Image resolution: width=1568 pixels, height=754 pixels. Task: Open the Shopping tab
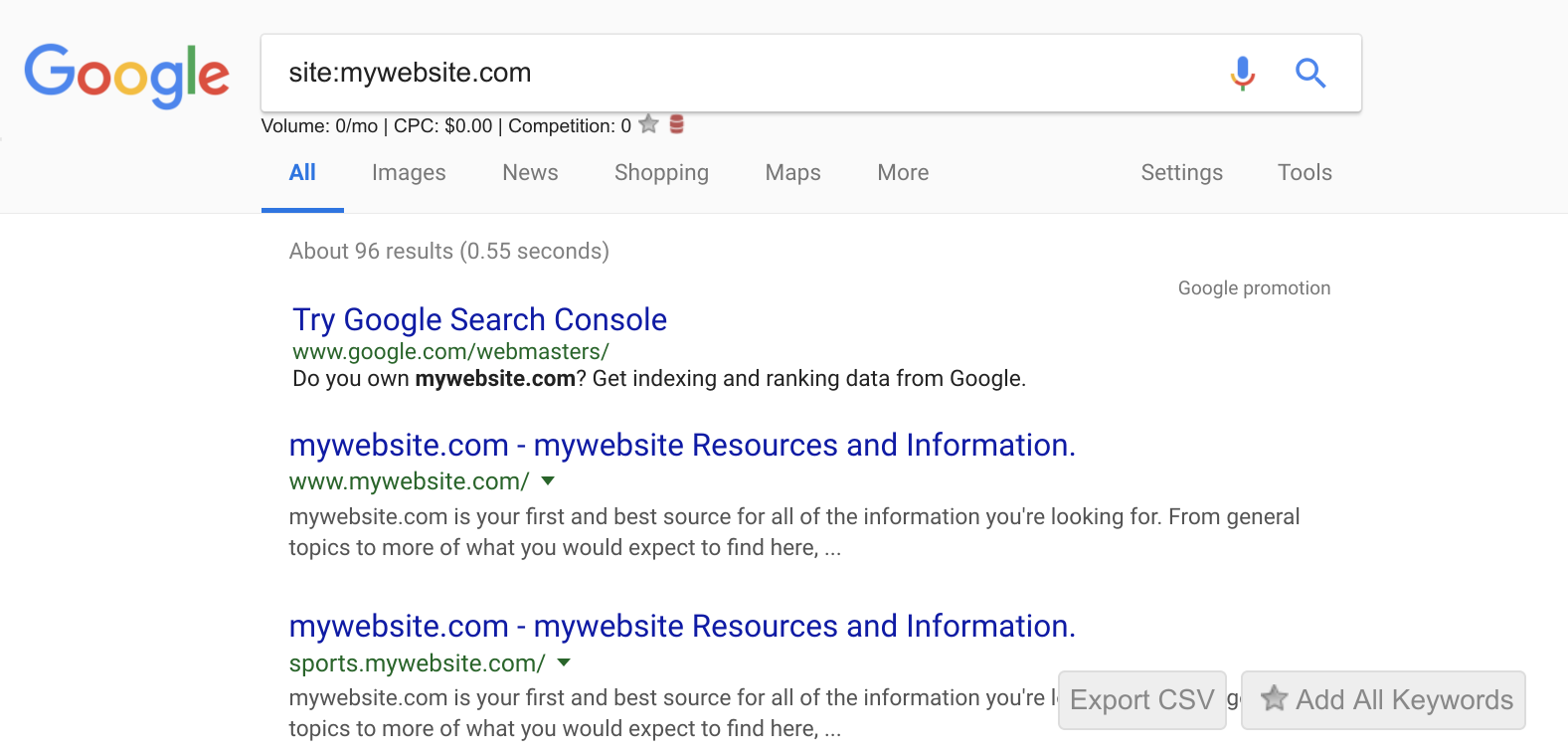[x=661, y=172]
